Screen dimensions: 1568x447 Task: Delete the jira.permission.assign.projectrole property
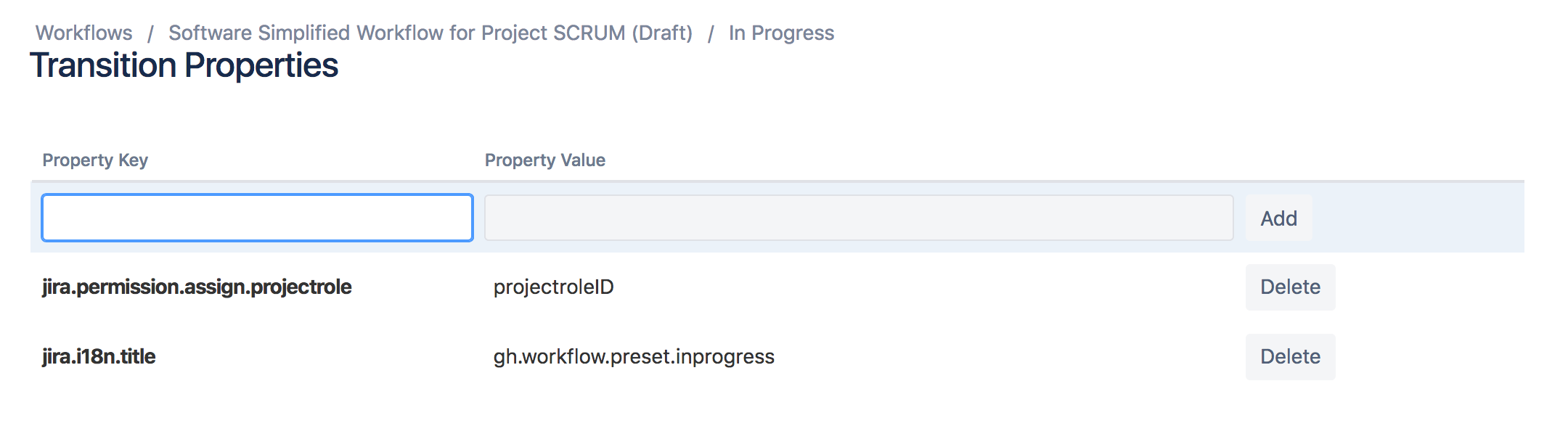coord(1291,287)
